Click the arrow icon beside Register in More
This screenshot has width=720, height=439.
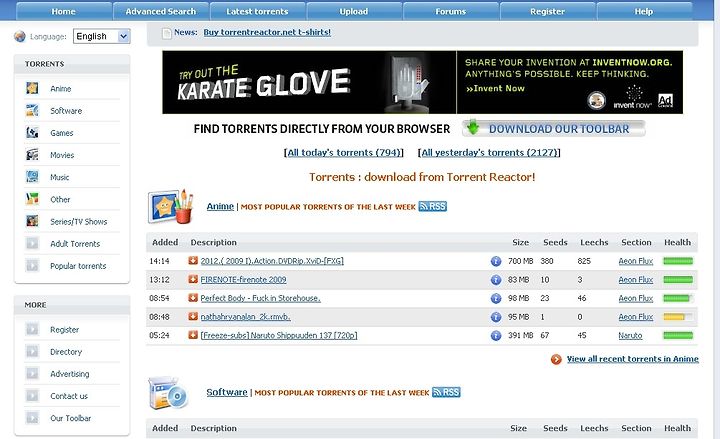(x=32, y=329)
